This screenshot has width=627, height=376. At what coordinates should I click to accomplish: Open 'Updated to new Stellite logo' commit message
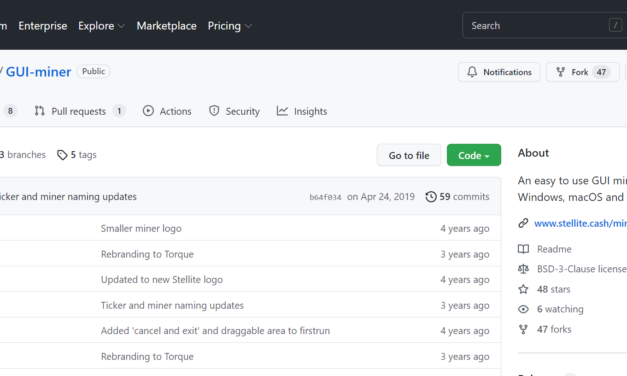click(x=162, y=280)
